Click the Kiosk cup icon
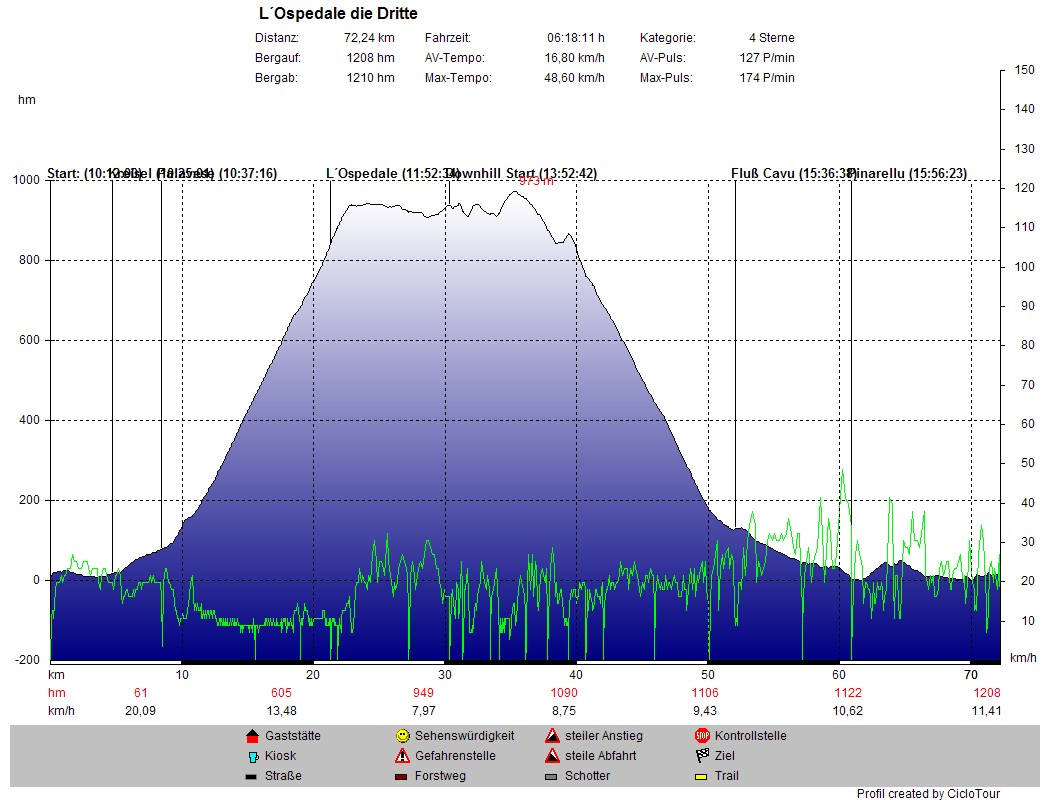 tap(252, 756)
